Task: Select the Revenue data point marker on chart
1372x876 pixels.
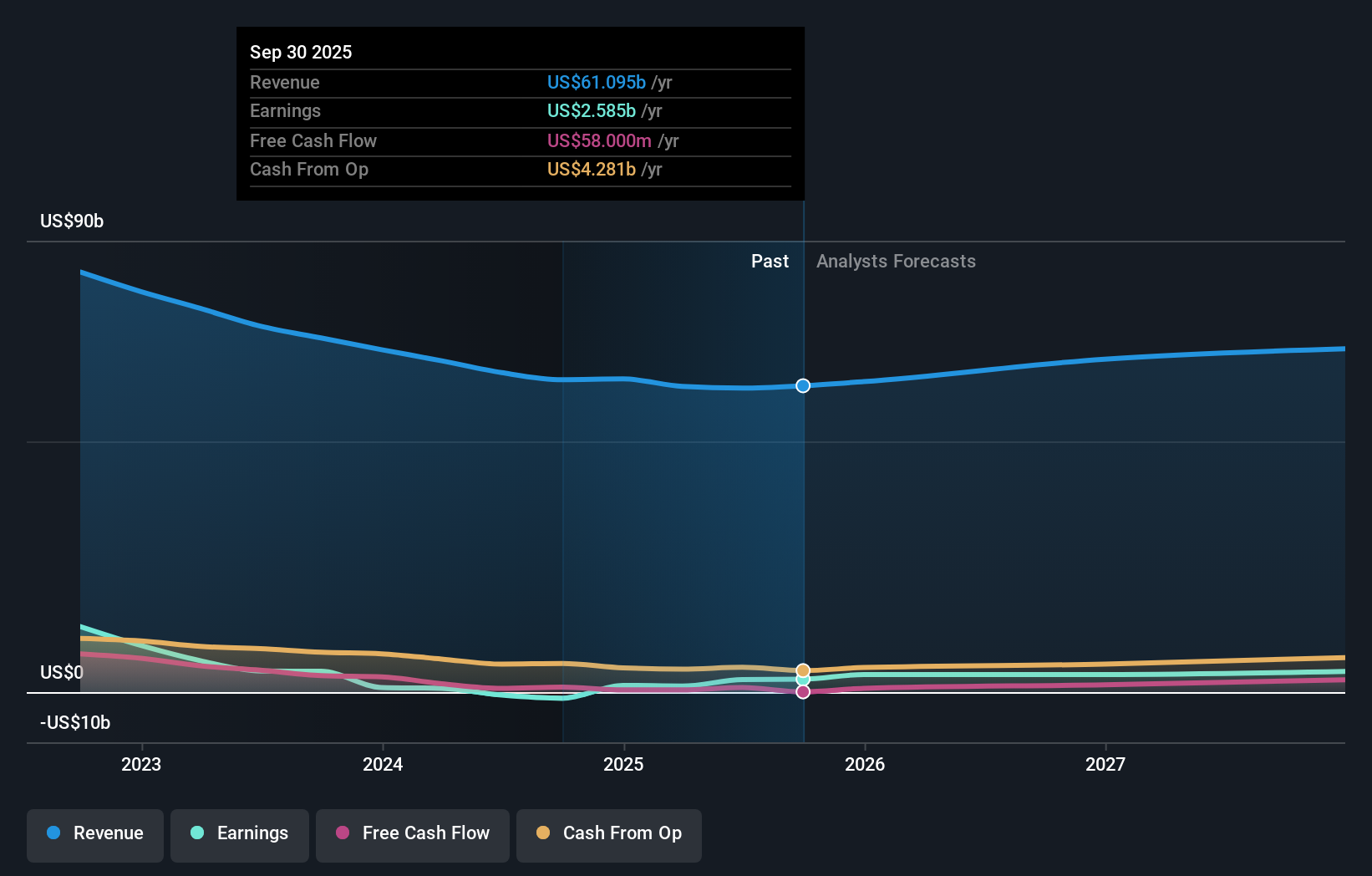Action: [803, 385]
